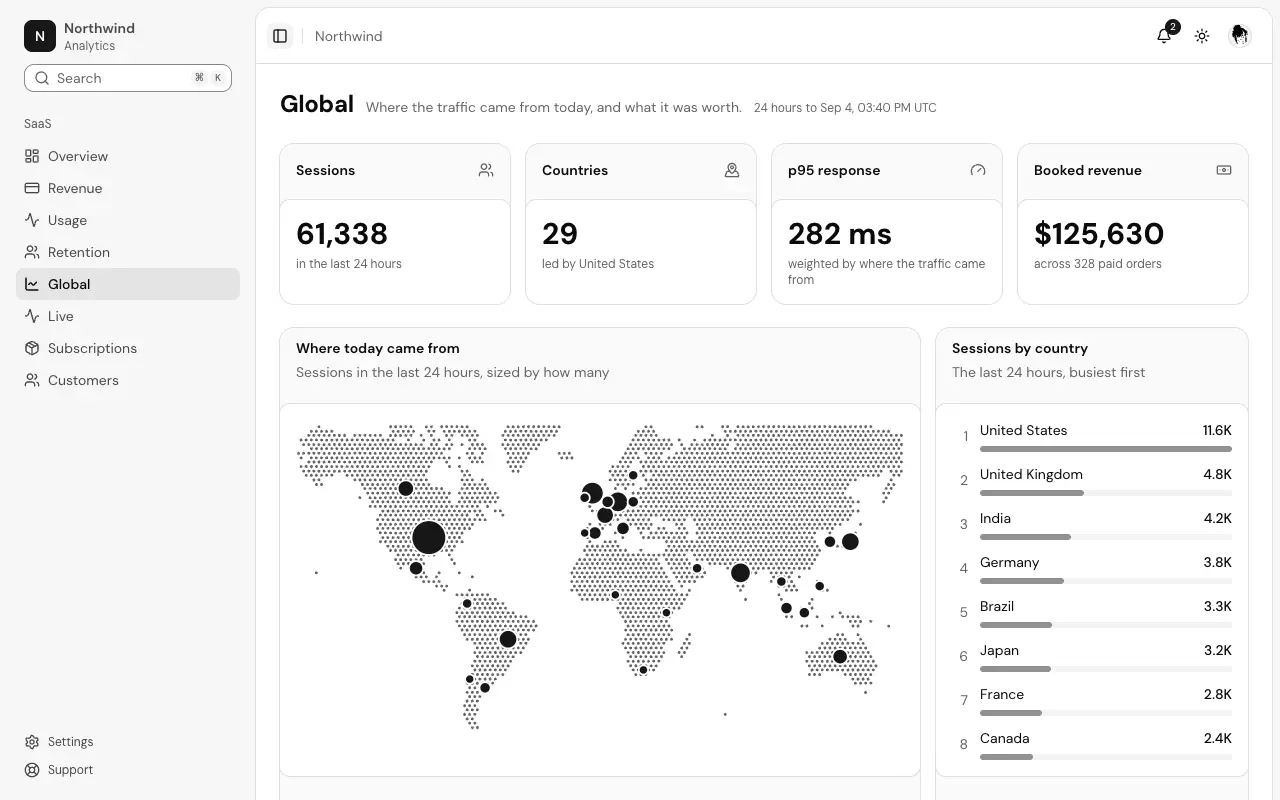Click Booked revenue banknote icon
This screenshot has width=1280, height=800.
[x=1224, y=170]
